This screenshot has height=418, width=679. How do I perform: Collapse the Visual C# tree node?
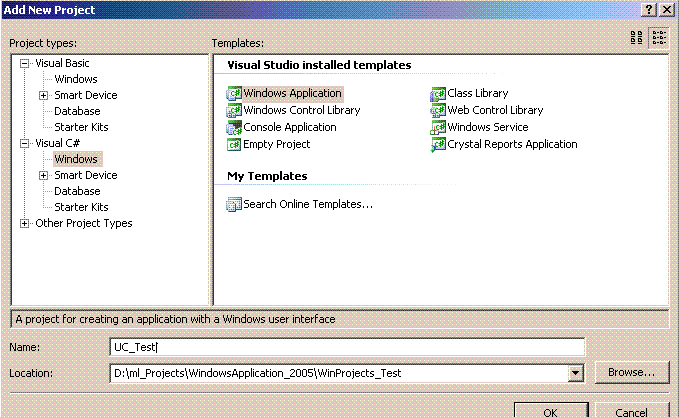tap(25, 143)
